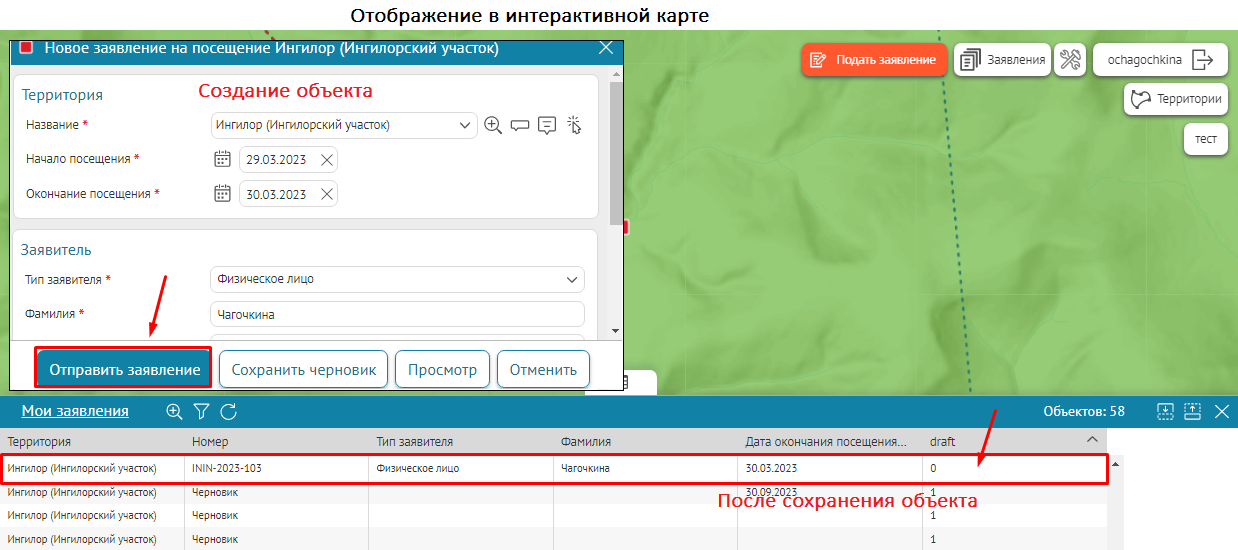Click the filter funnel icon in table panel
The height and width of the screenshot is (550, 1238).
click(x=201, y=411)
